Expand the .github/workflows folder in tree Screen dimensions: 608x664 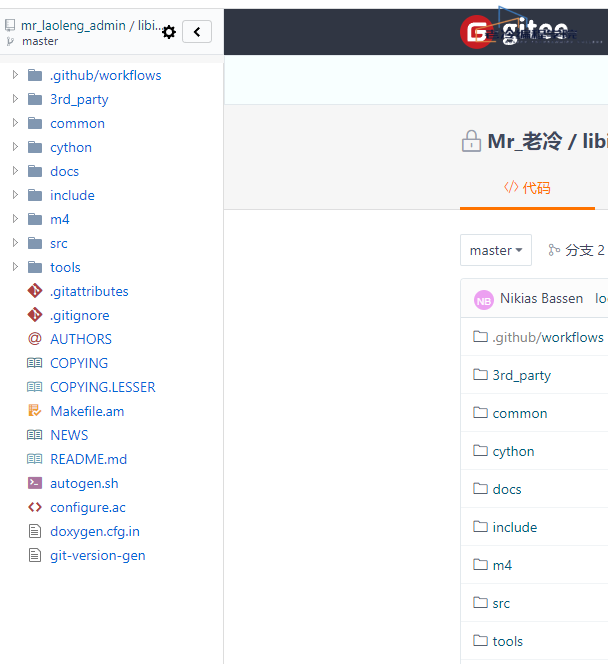click(x=15, y=75)
